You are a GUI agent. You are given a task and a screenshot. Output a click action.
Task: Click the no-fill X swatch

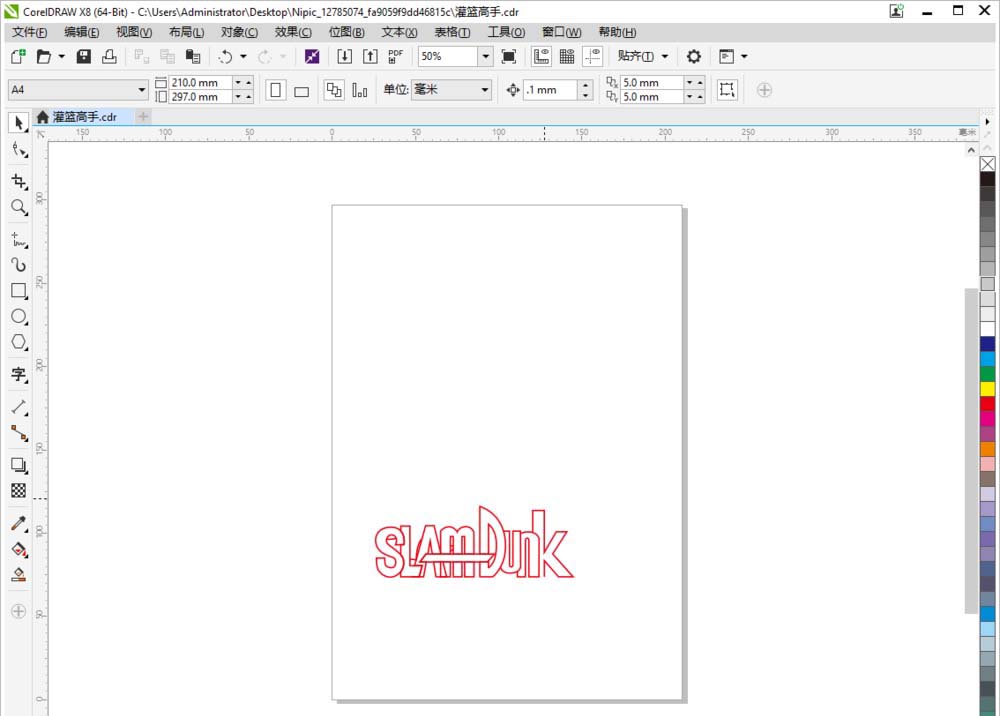point(987,164)
